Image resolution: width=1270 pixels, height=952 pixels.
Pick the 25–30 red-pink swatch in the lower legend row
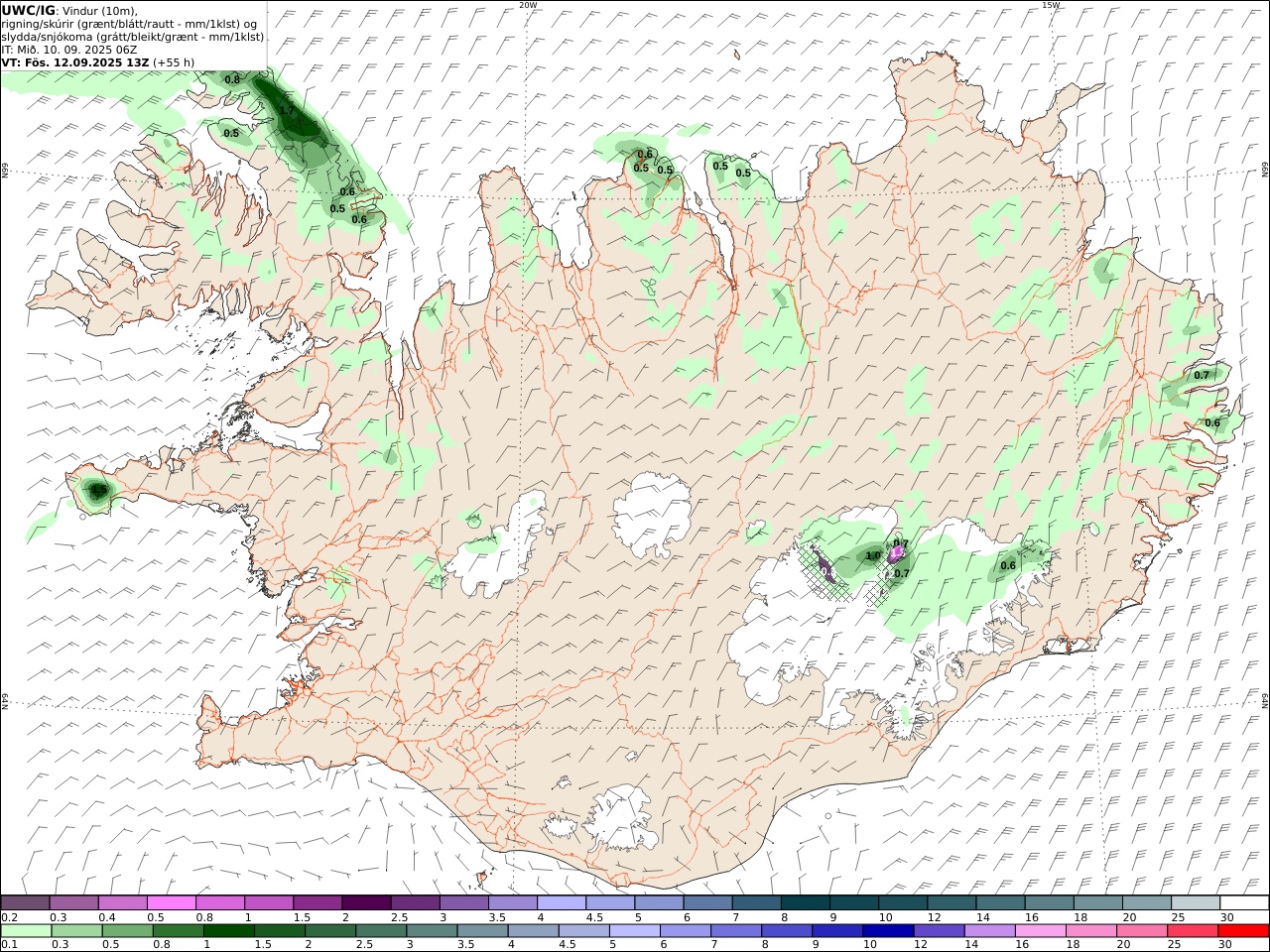1192,930
